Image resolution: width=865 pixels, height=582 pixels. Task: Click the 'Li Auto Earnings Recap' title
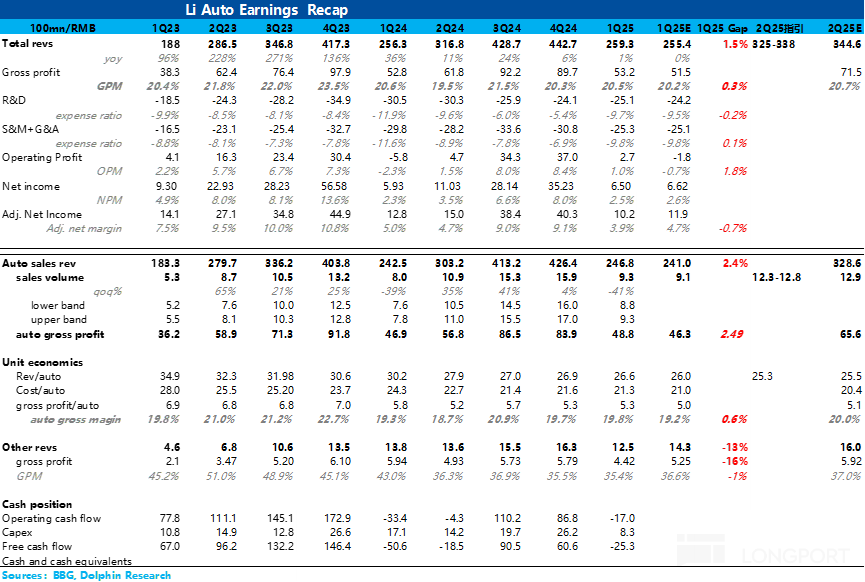coord(266,10)
